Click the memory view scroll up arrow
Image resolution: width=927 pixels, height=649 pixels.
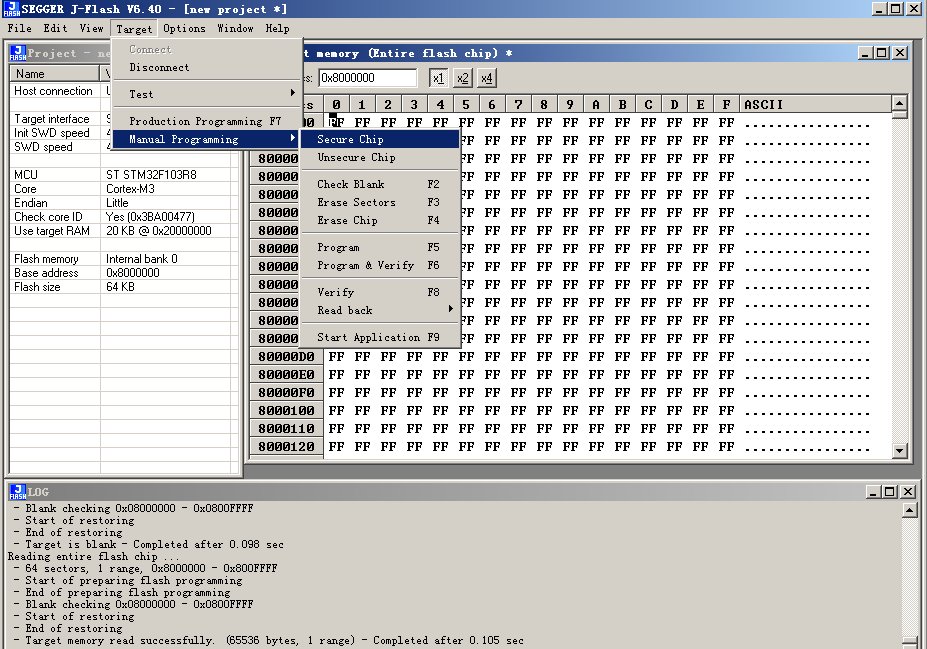point(899,103)
